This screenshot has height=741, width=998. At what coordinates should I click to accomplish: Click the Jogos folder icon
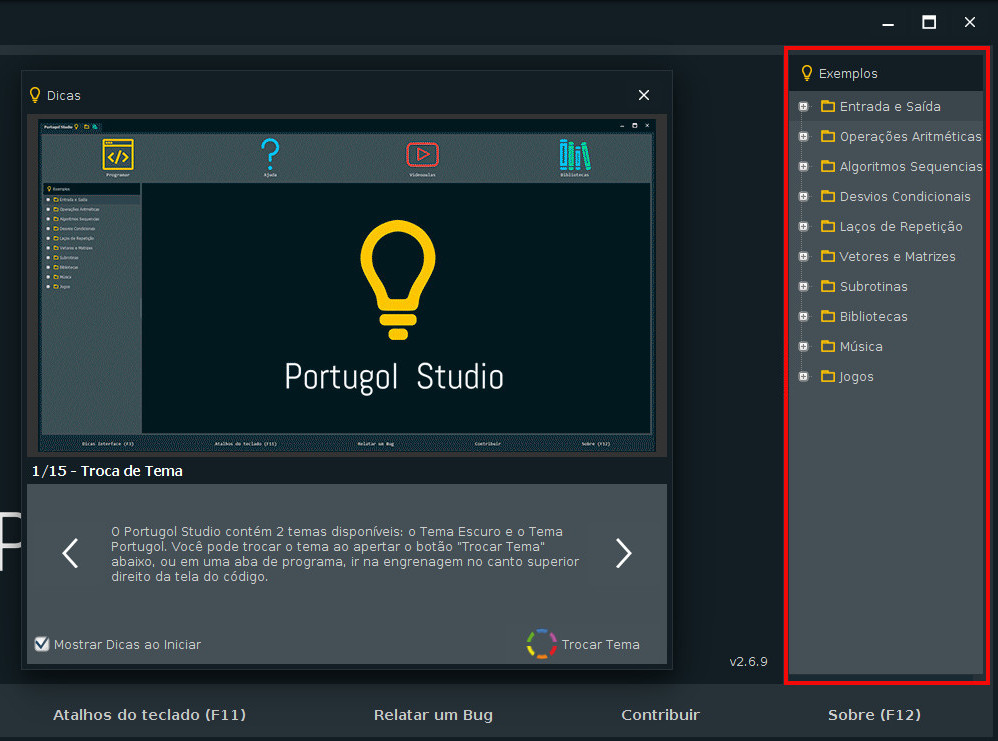pyautogui.click(x=827, y=376)
